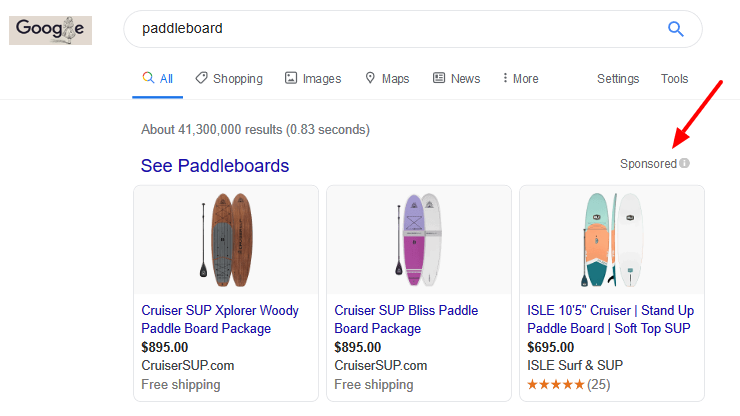Click the Sponsored info icon

pyautogui.click(x=685, y=164)
